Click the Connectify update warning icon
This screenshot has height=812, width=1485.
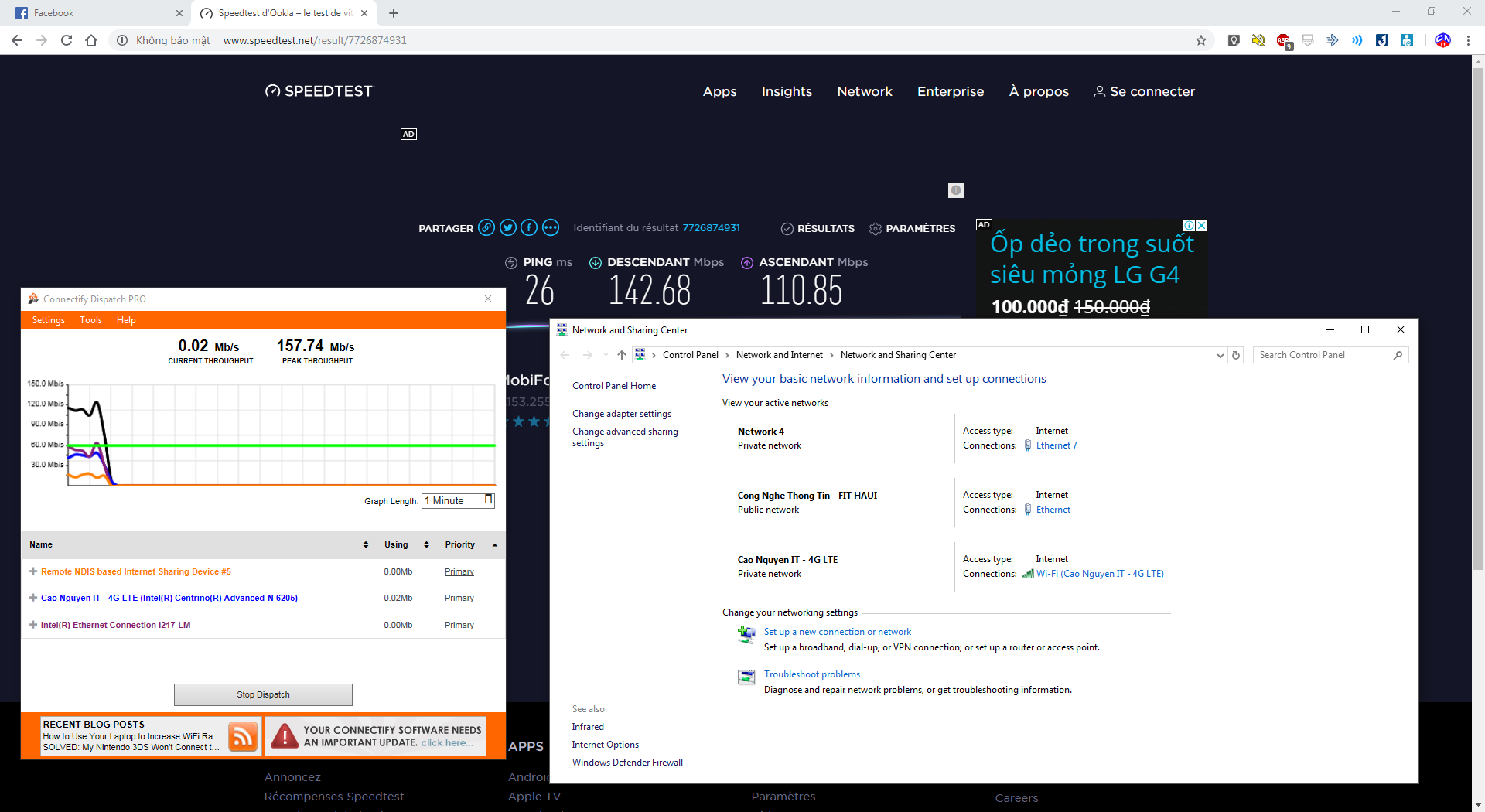(285, 736)
